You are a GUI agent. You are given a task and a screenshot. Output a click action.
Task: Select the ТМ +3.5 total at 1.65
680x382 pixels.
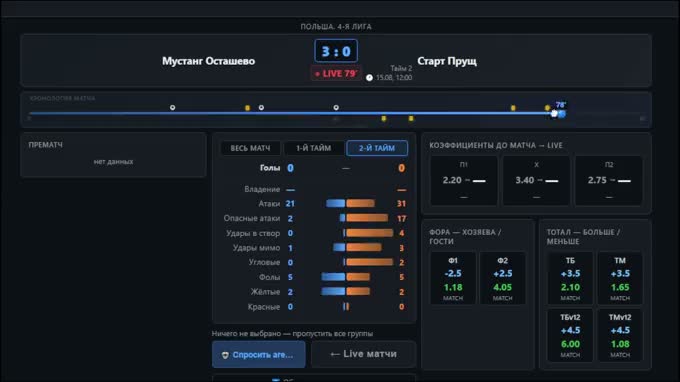click(x=620, y=278)
